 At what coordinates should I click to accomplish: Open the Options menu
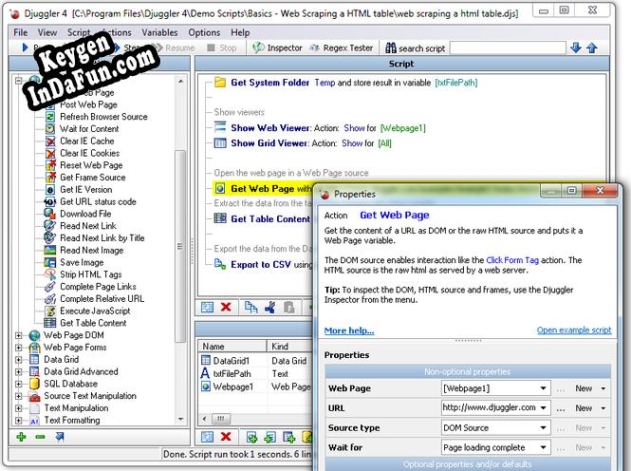point(204,33)
